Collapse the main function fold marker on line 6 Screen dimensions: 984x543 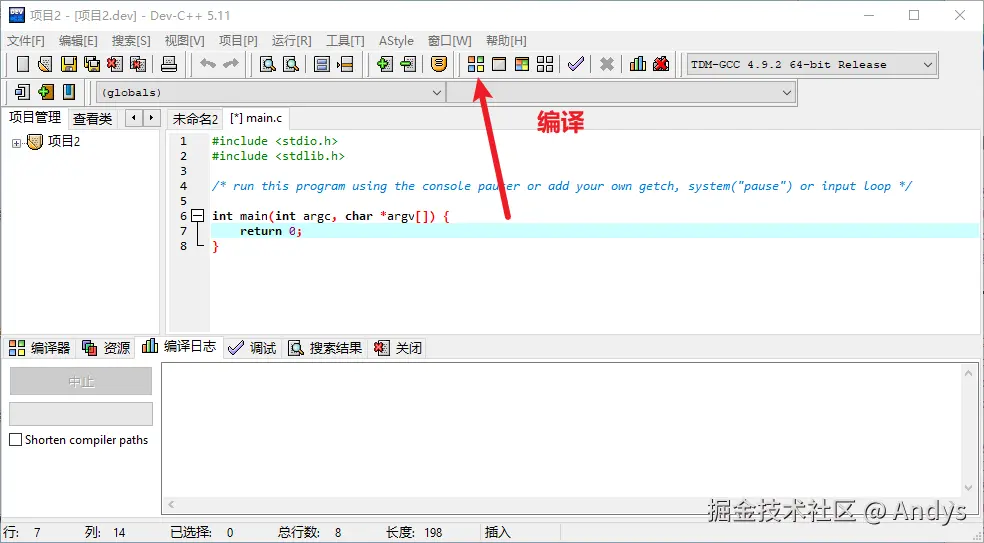click(x=198, y=216)
